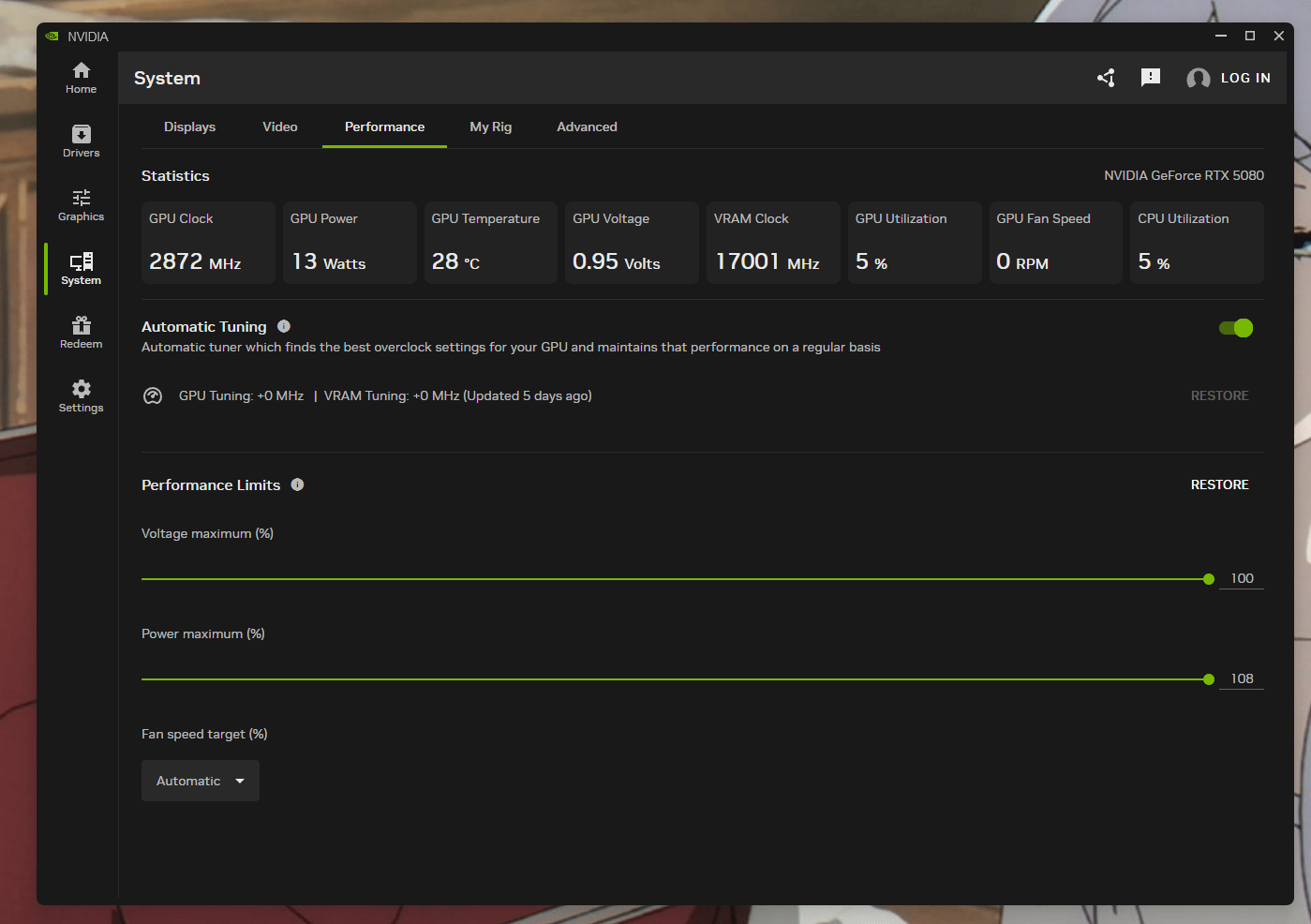The image size is (1311, 924).
Task: Open the Redeem section in sidebar
Action: click(81, 333)
